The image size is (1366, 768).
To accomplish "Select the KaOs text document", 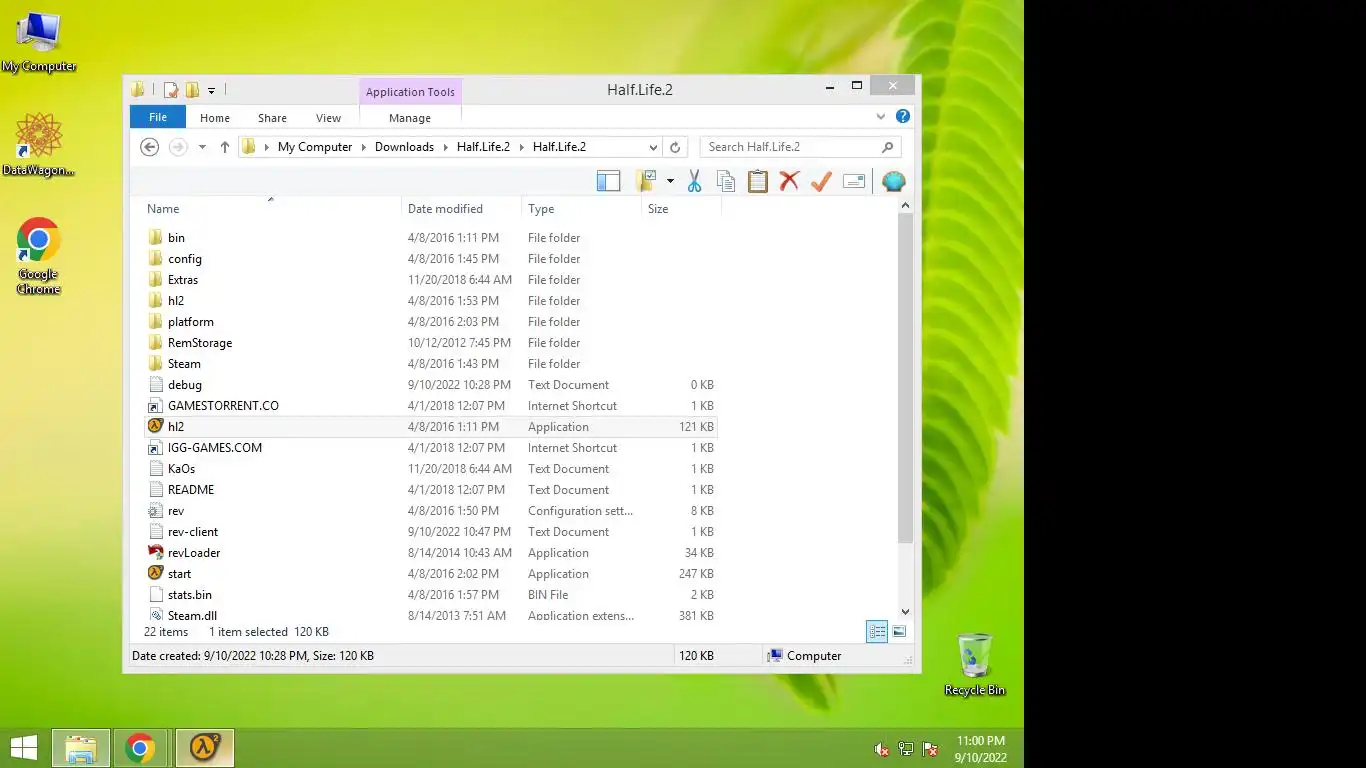I will point(181,469).
